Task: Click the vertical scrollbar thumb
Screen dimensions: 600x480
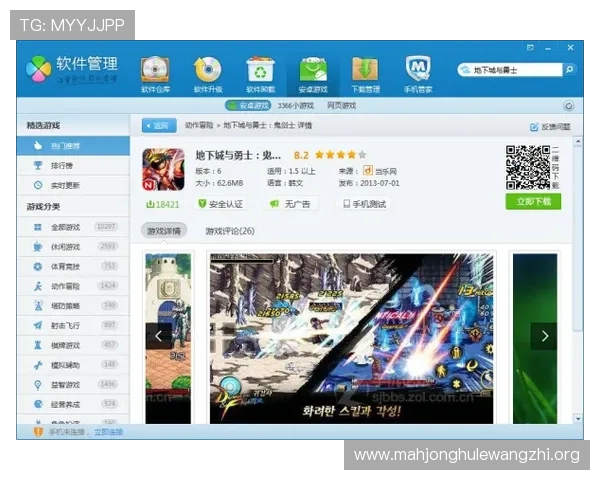Action: click(x=578, y=239)
